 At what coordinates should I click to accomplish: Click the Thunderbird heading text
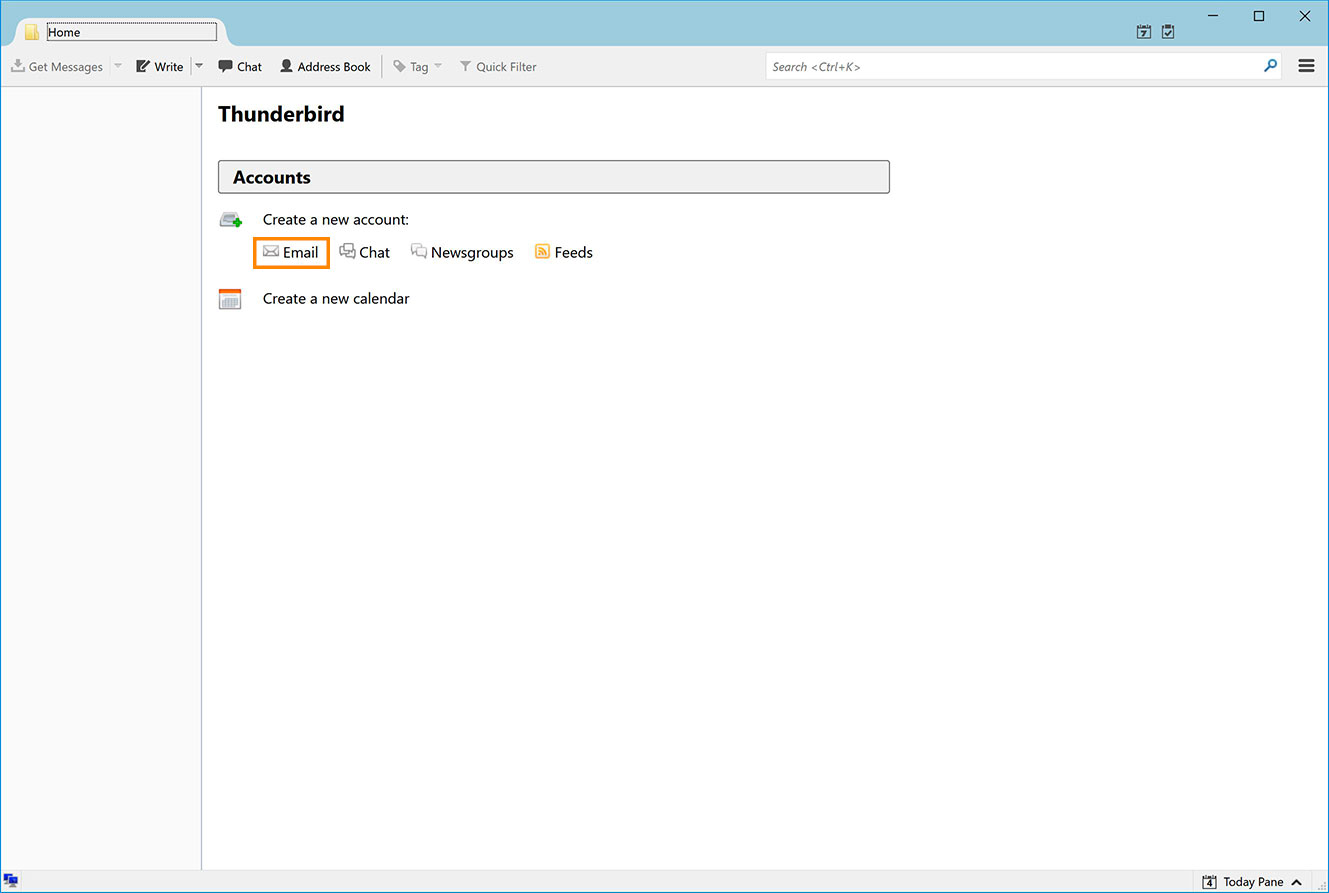pyautogui.click(x=281, y=114)
